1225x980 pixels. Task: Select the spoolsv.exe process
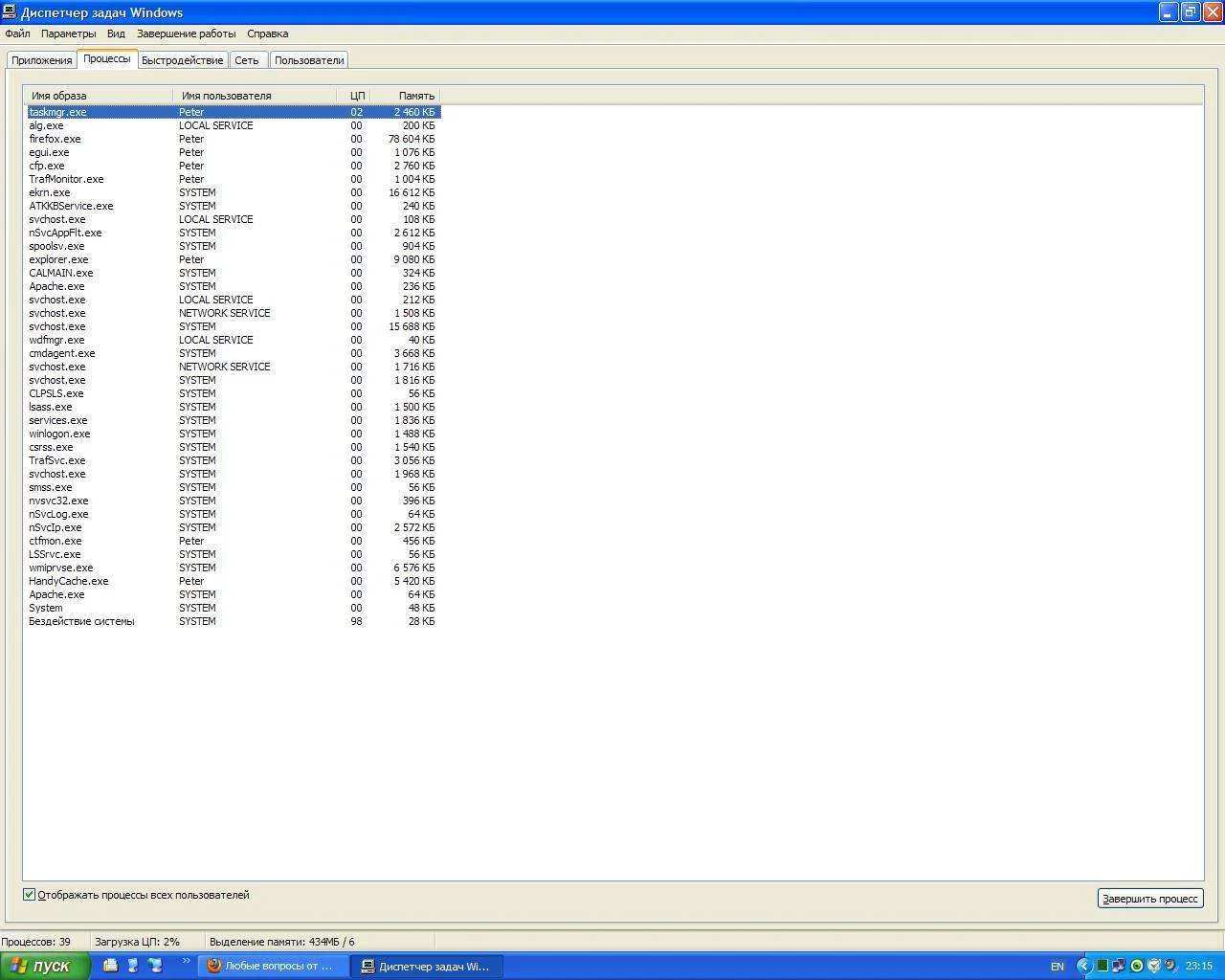(233, 246)
